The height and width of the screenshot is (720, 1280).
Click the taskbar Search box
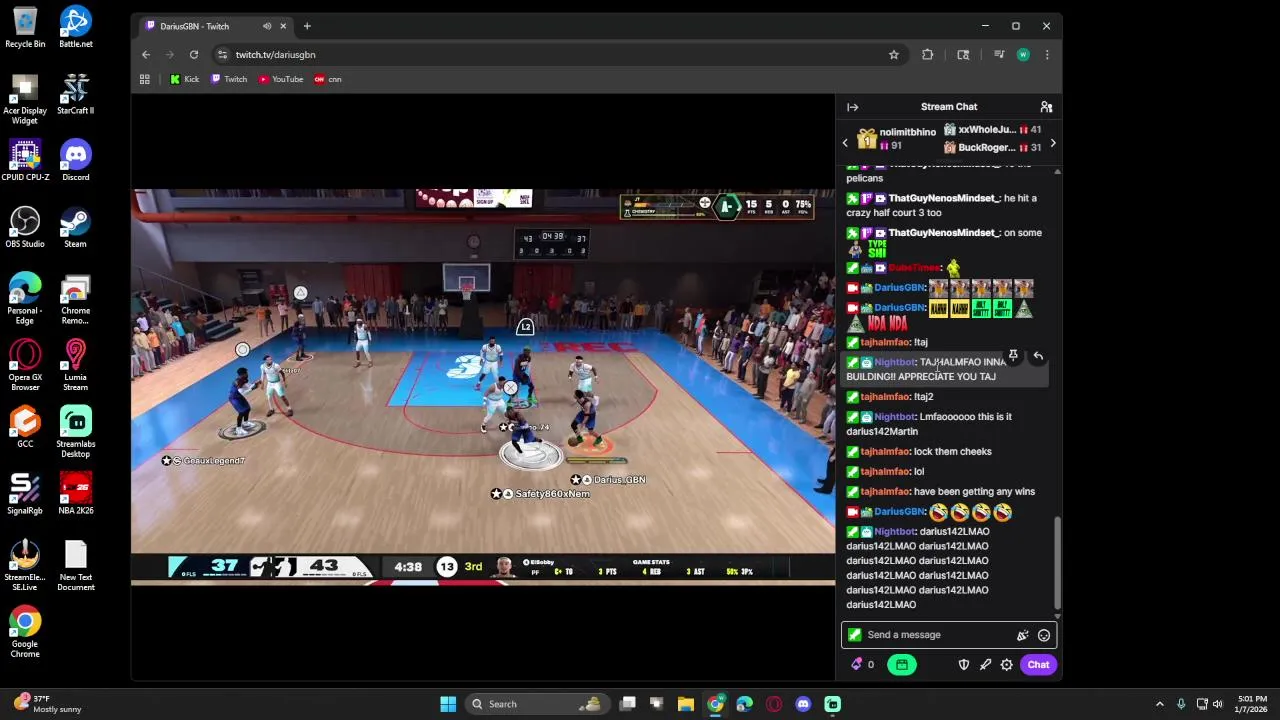click(540, 704)
